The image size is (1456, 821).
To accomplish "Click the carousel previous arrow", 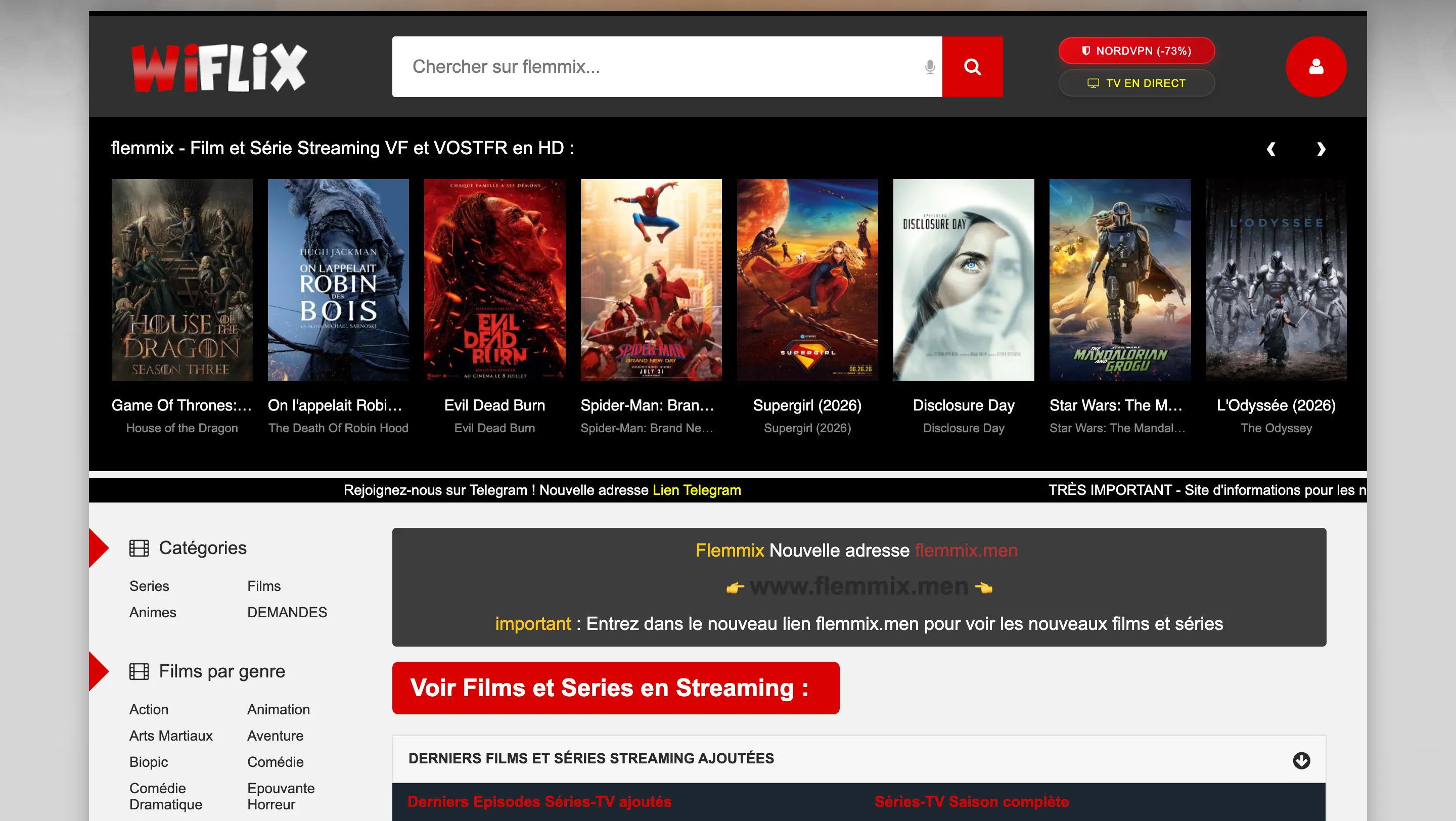I will pyautogui.click(x=1271, y=149).
